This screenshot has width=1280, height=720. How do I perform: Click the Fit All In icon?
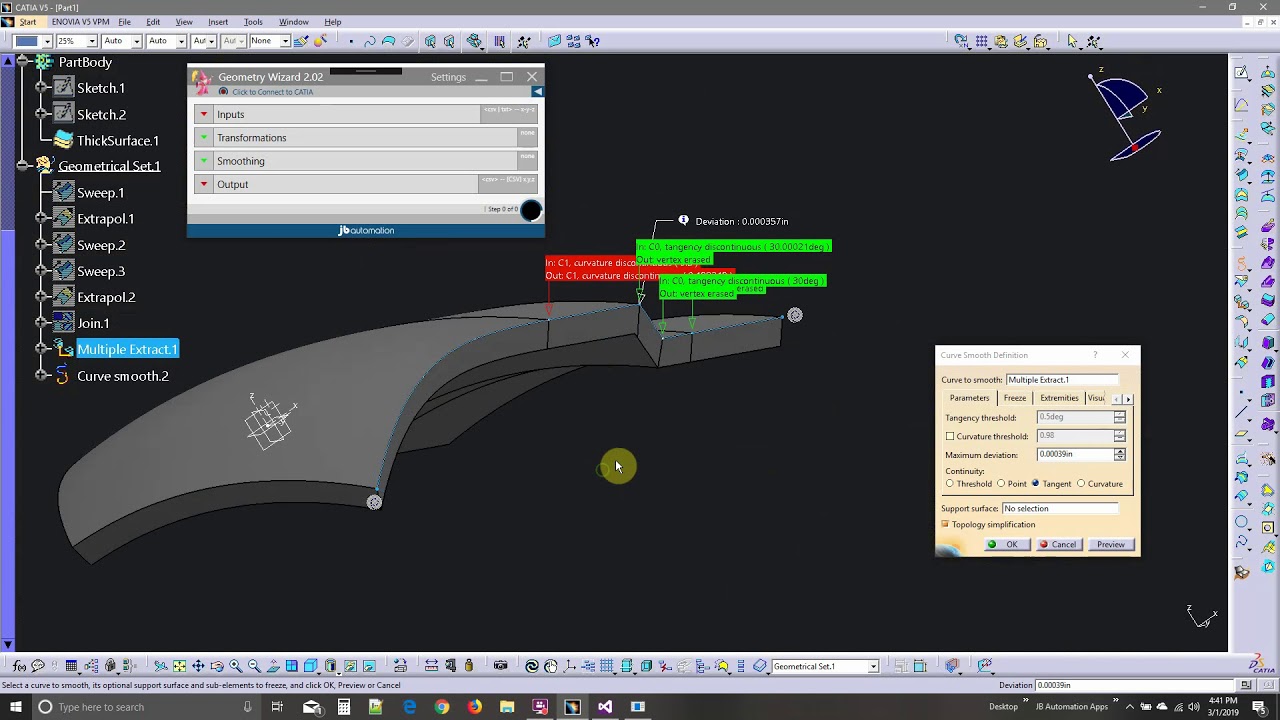point(179,666)
